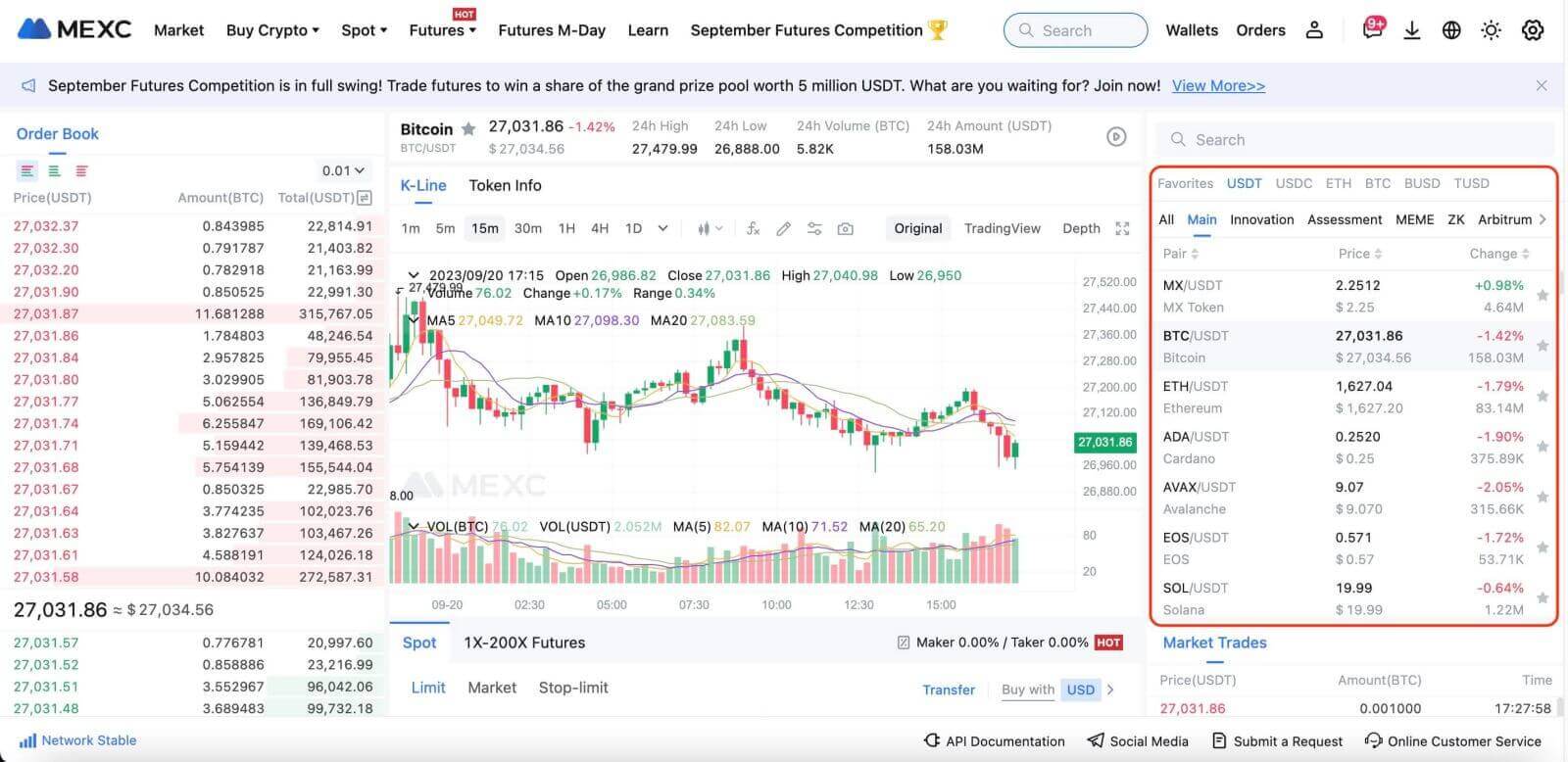Click the pairs Search field
The image size is (1568, 762).
[x=1355, y=140]
